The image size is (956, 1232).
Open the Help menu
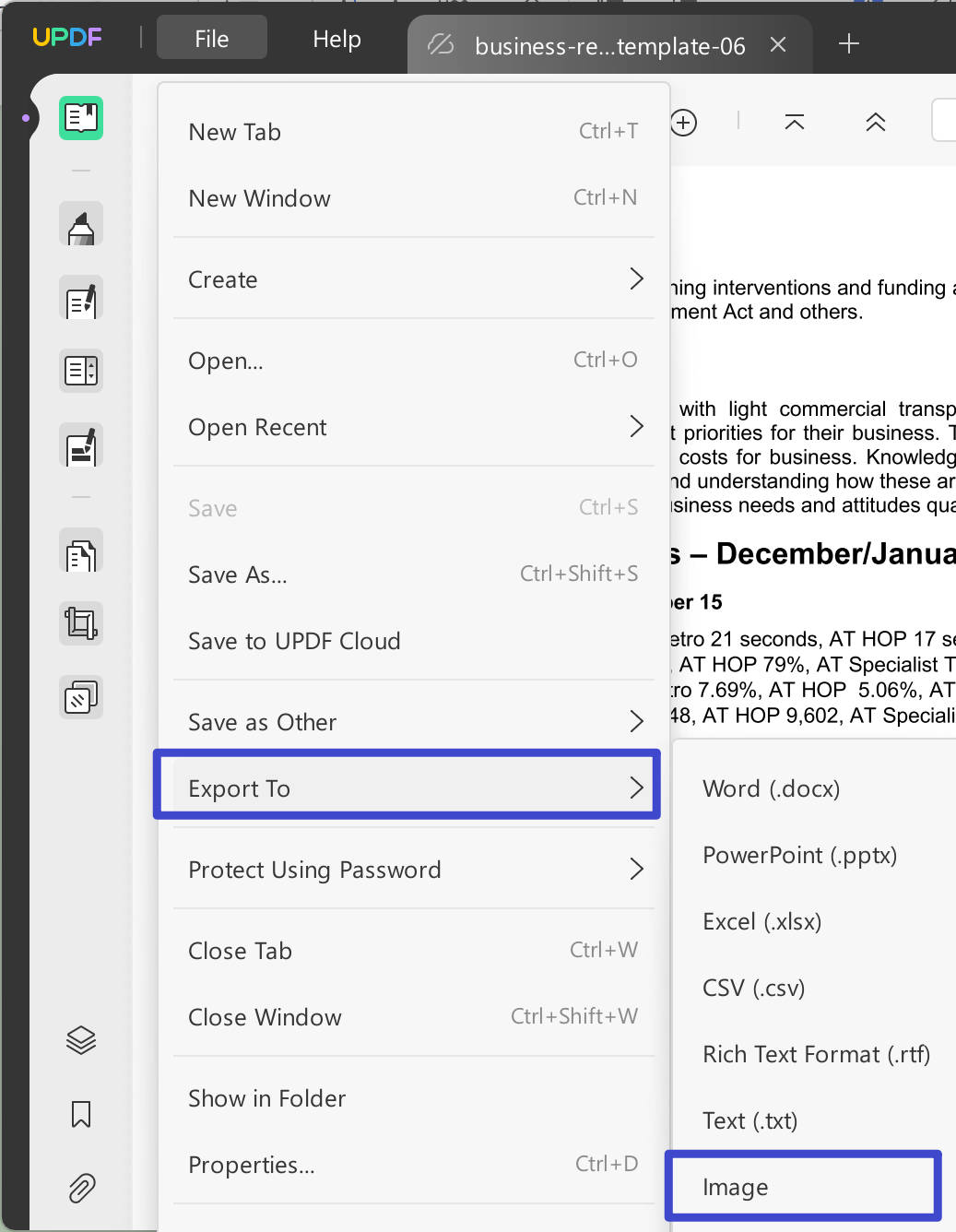(336, 39)
